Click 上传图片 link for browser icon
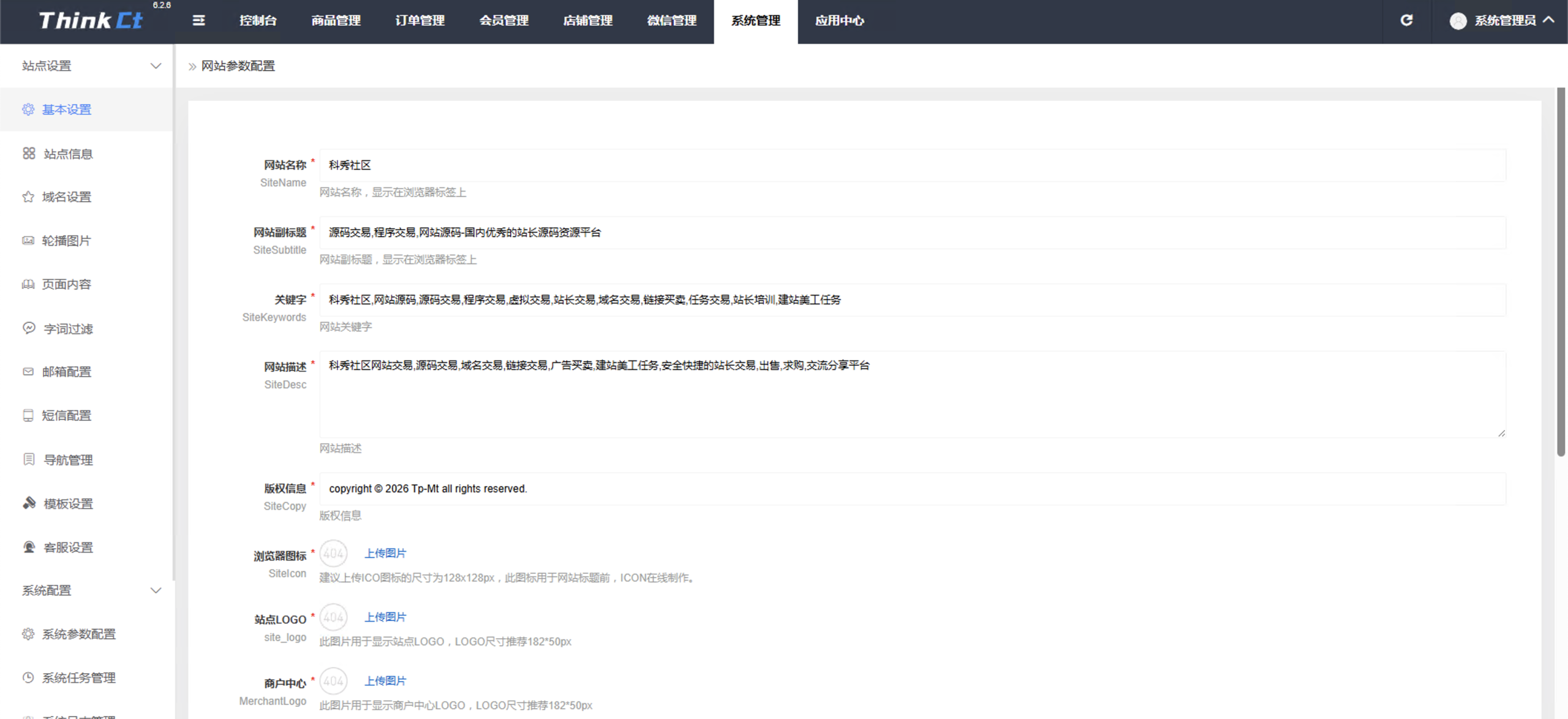Viewport: 1568px width, 719px height. pos(385,553)
